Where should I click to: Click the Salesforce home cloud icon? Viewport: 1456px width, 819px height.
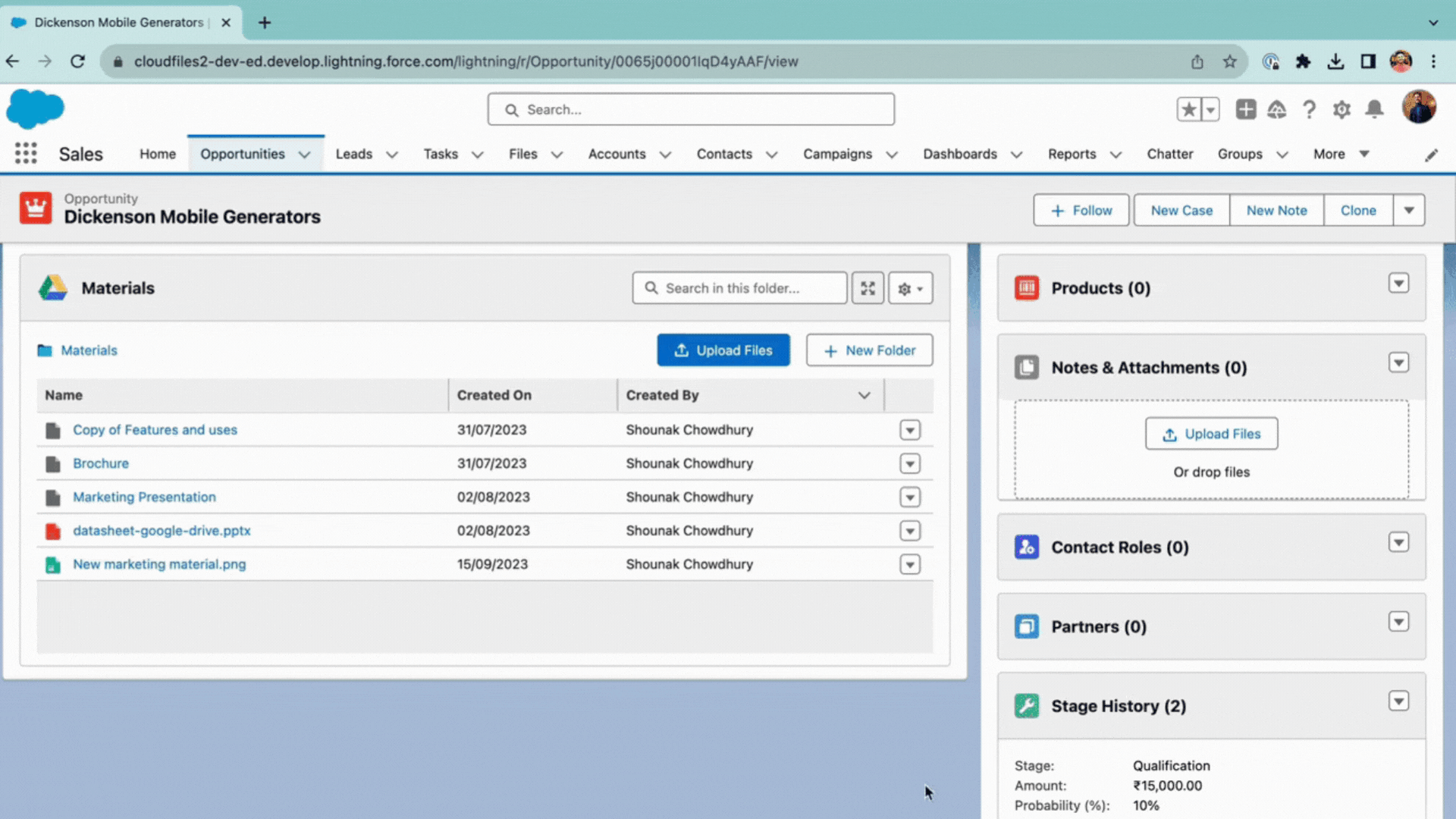click(x=35, y=109)
